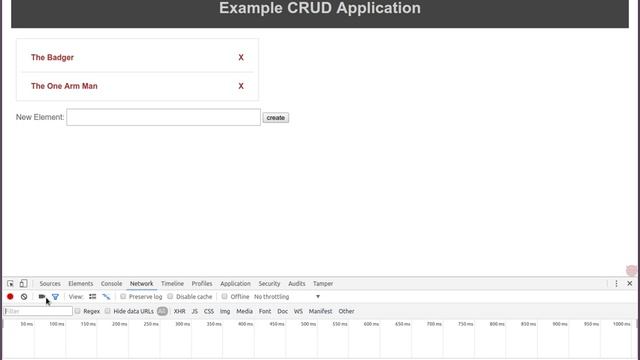Toggle the Offline checkbox
This screenshot has height=360, width=640.
click(x=224, y=297)
